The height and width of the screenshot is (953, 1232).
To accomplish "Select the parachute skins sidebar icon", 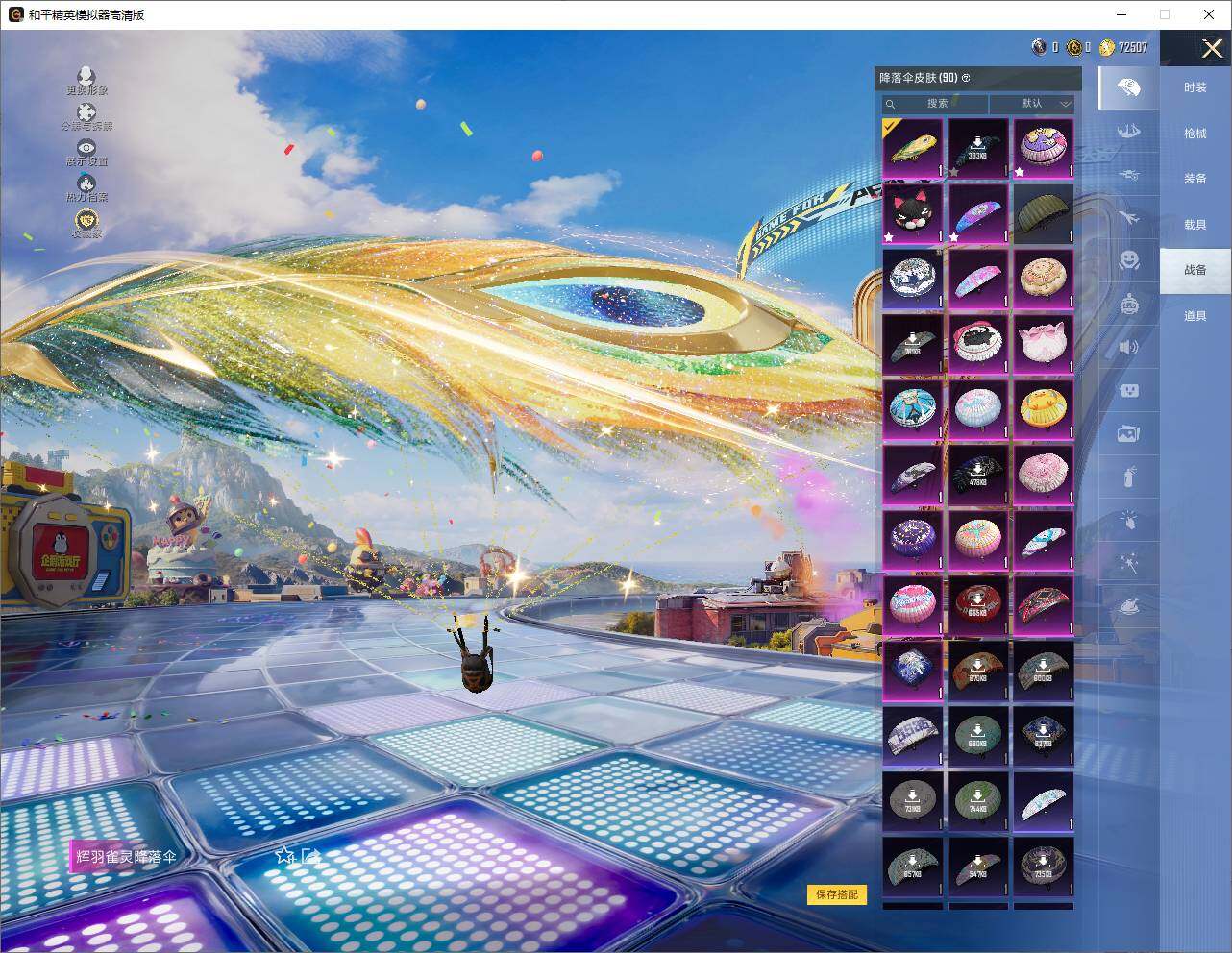I will (x=1129, y=88).
